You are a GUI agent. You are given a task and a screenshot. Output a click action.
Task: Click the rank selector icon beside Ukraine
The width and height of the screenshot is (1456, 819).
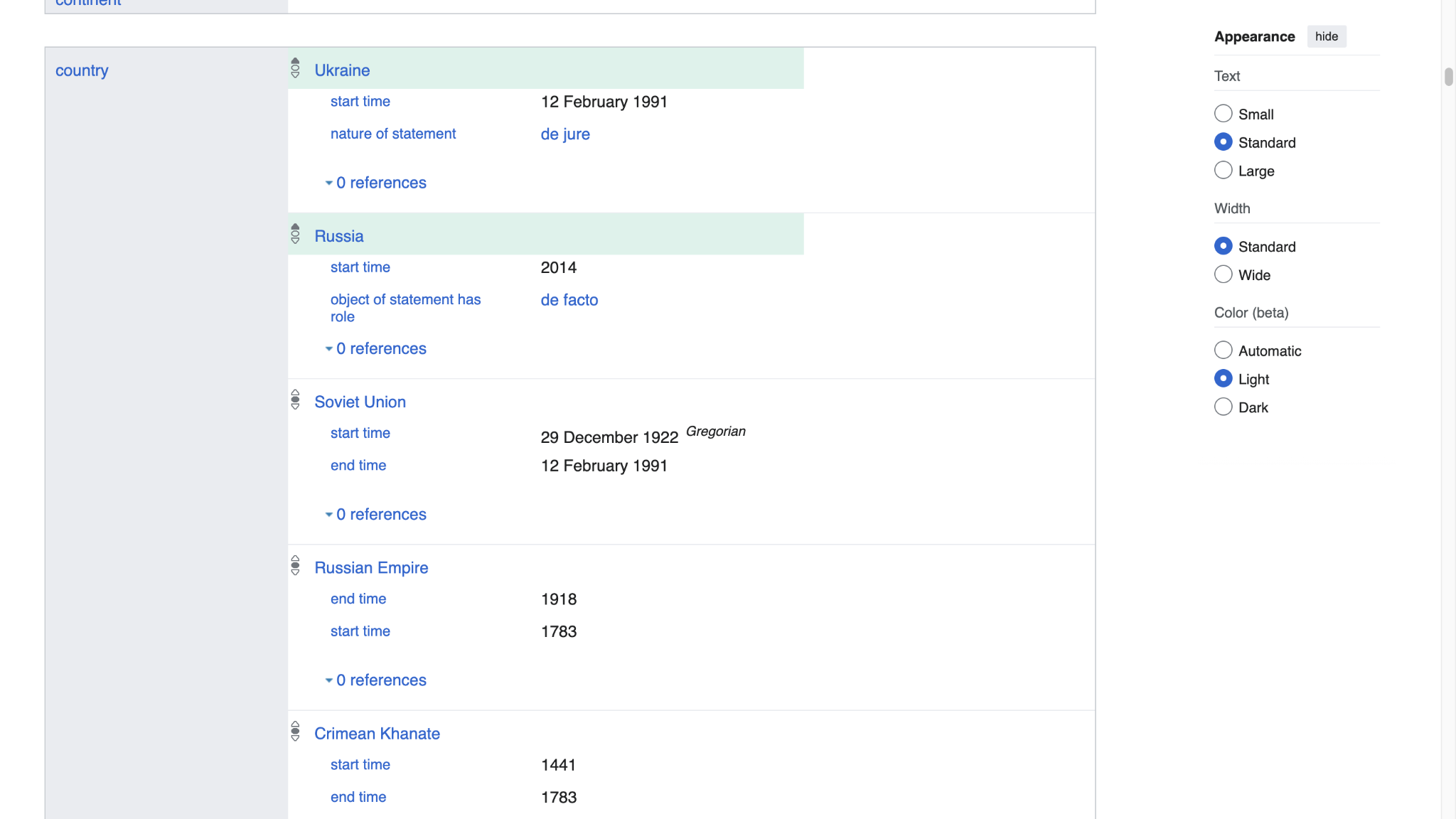point(295,68)
